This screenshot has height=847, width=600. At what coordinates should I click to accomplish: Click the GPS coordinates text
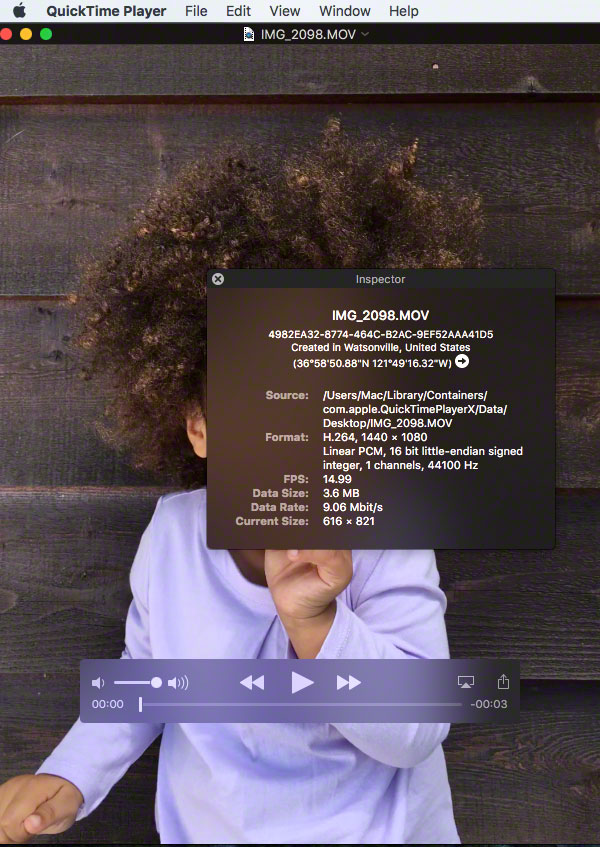pyautogui.click(x=372, y=363)
